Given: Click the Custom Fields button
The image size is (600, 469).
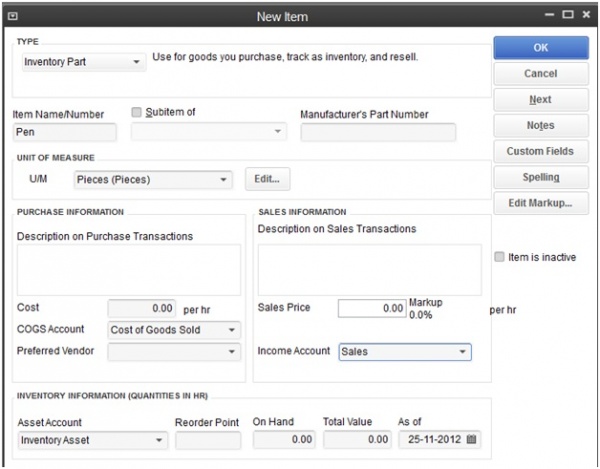Looking at the screenshot, I should [540, 152].
